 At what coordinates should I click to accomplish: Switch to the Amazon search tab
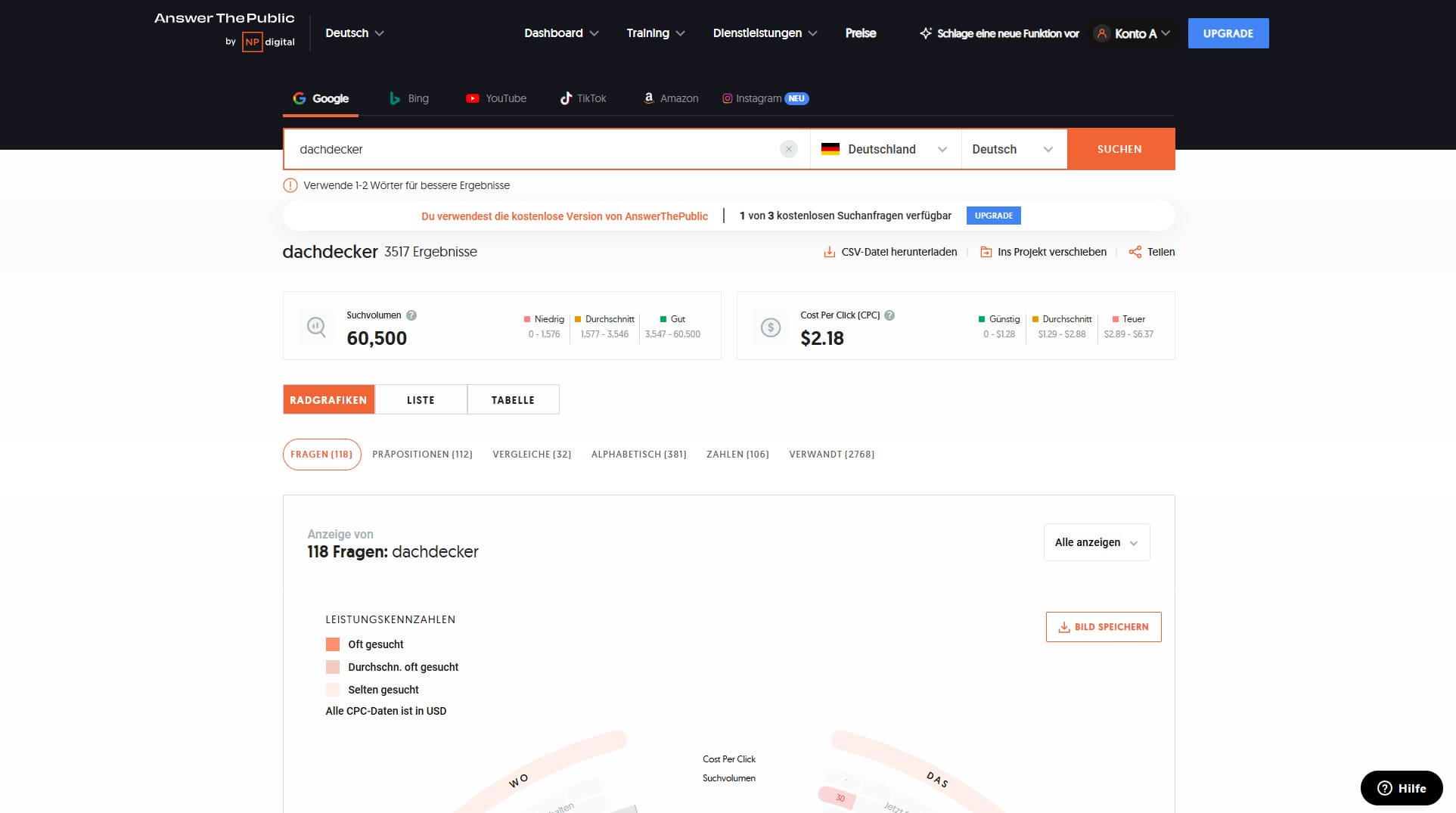point(671,98)
